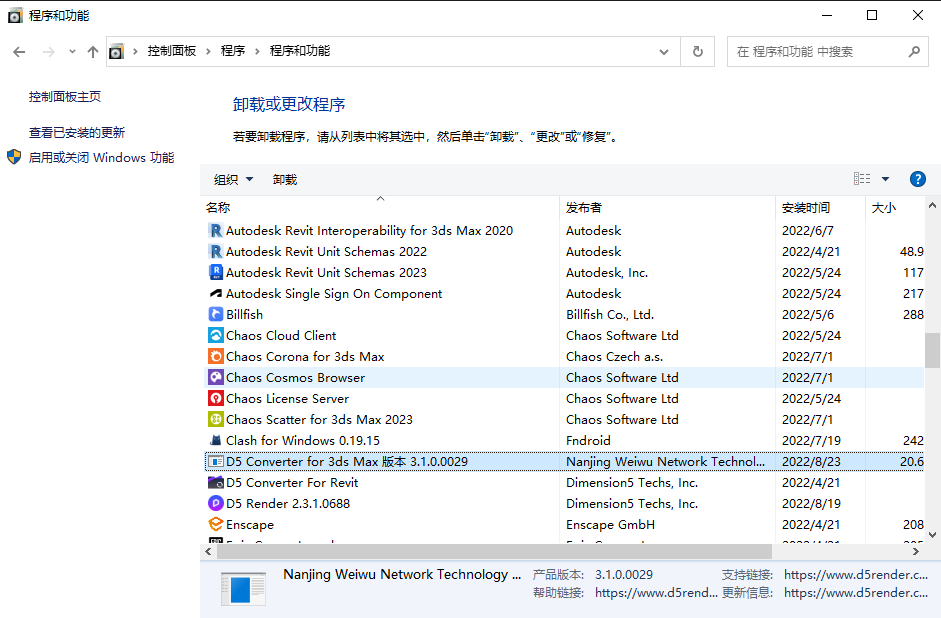
Task: Click the Enscape program icon
Action: click(215, 524)
